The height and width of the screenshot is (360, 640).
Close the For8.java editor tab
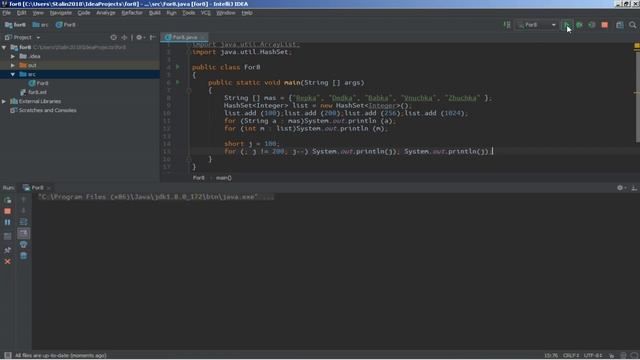coord(202,37)
